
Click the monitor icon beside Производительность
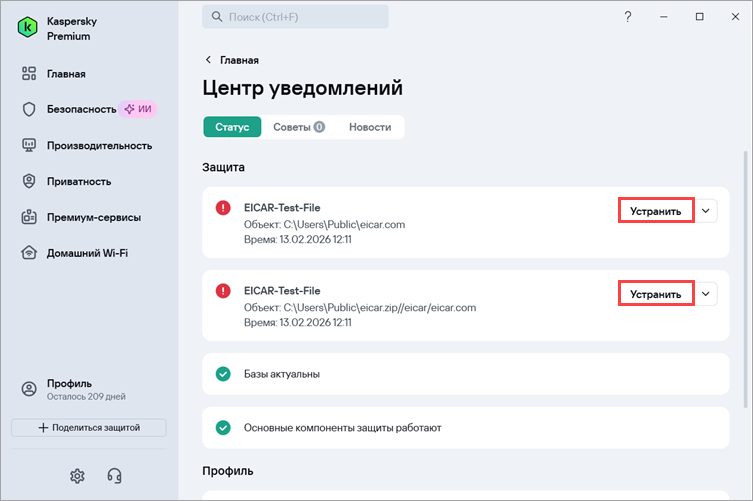(29, 146)
